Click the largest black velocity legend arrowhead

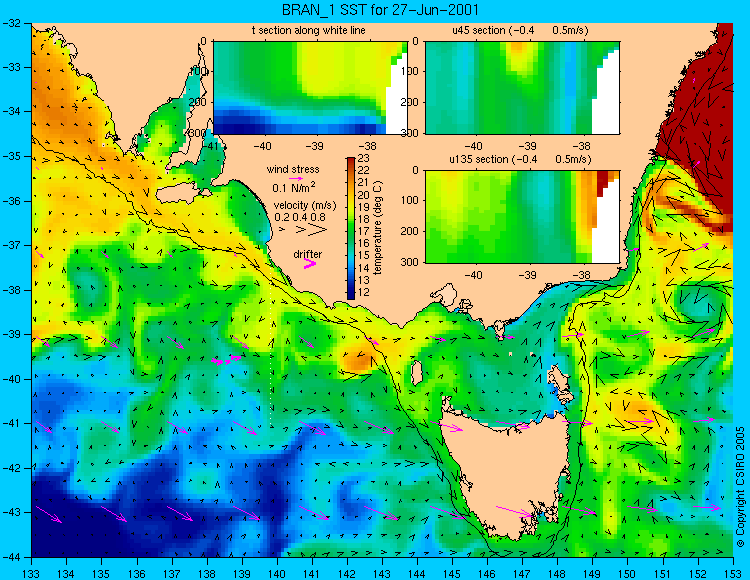point(317,230)
